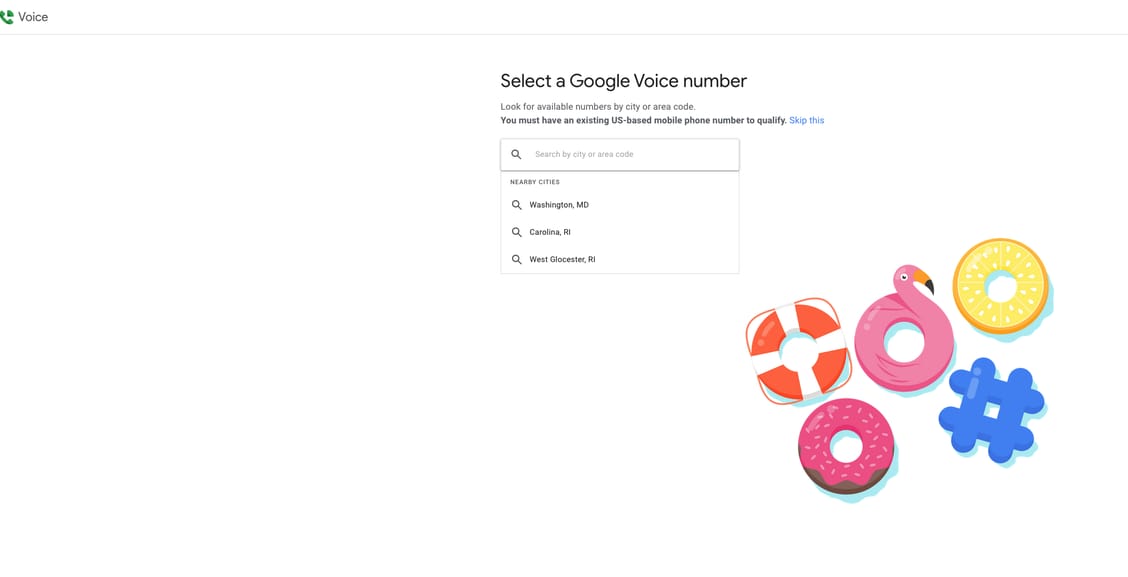Follow the "Skip this" link

pyautogui.click(x=806, y=121)
